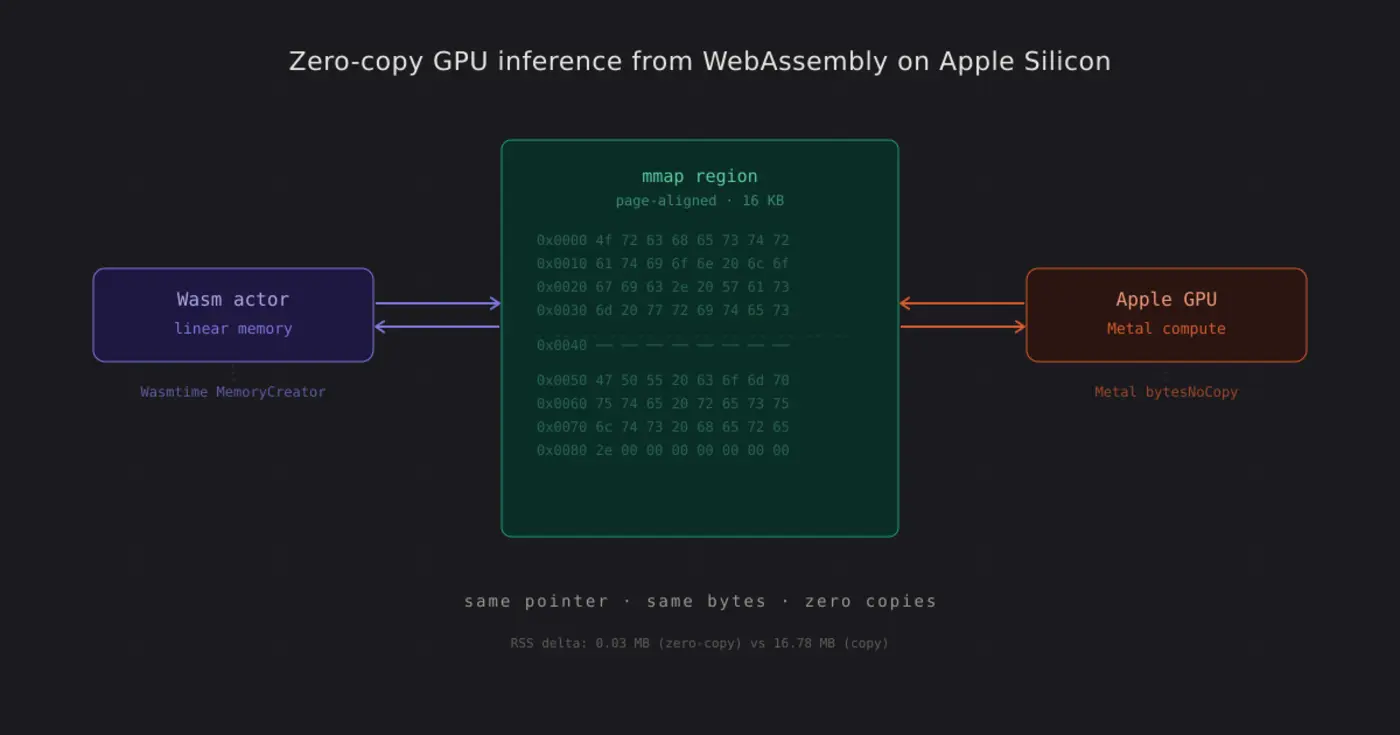Click the rightward arrow from Wasm actor
This screenshot has width=1400, height=735.
point(437,302)
